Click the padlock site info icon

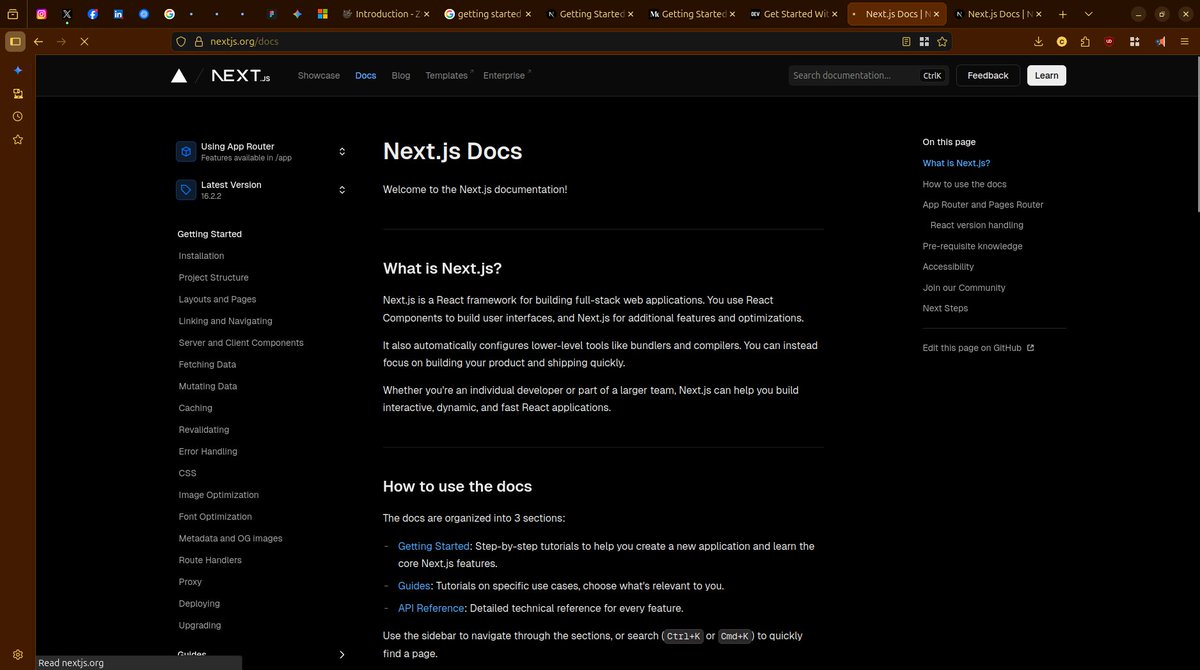pyautogui.click(x=199, y=42)
